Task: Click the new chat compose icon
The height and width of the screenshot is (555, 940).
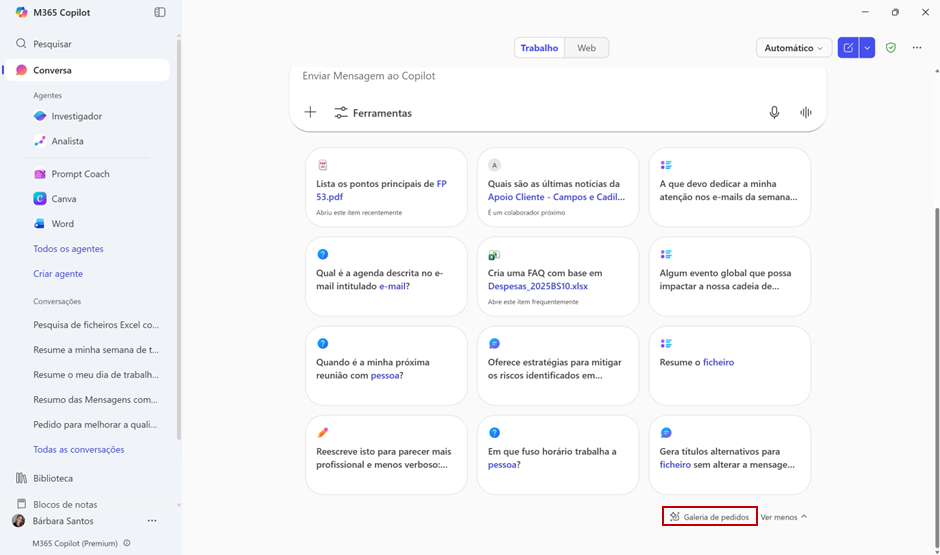Action: pyautogui.click(x=848, y=48)
